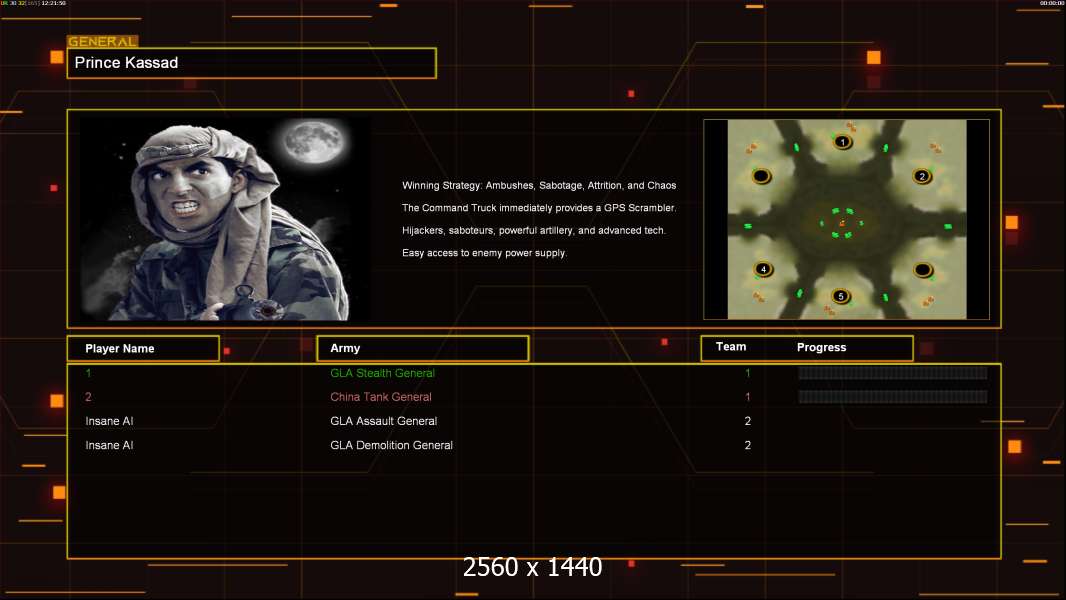Click team number for GLA Assault General

point(748,421)
